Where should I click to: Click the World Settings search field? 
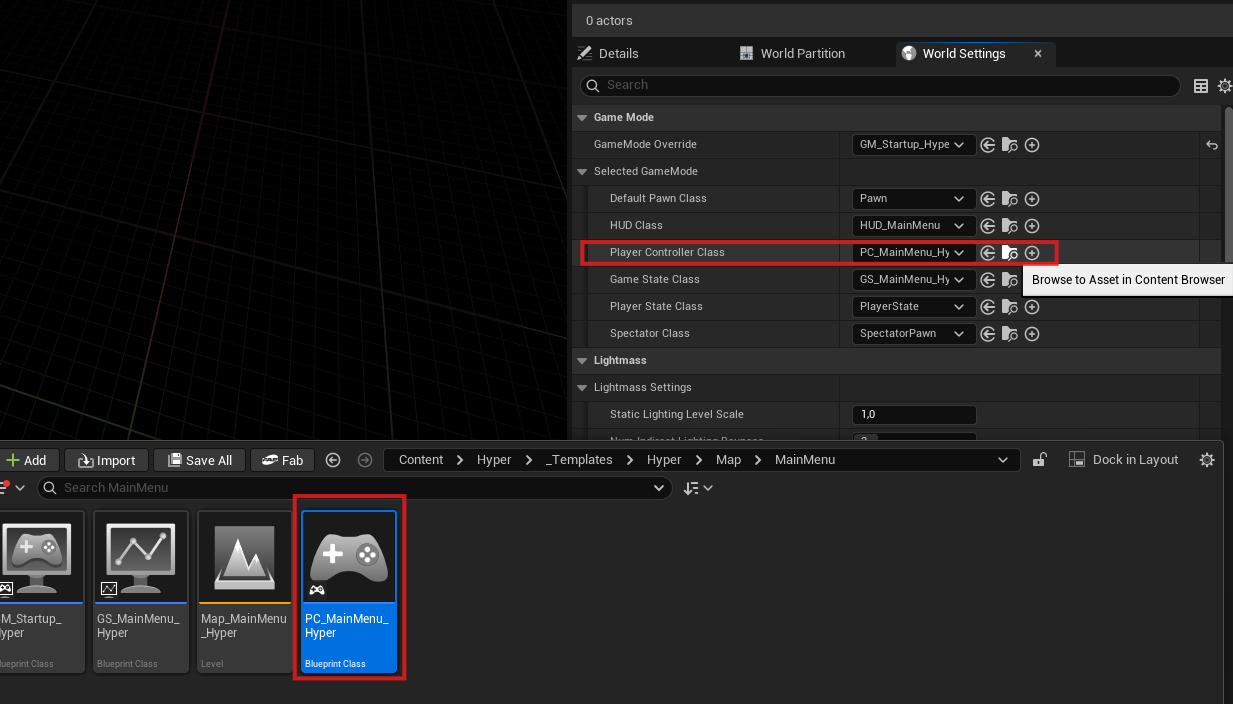(882, 85)
